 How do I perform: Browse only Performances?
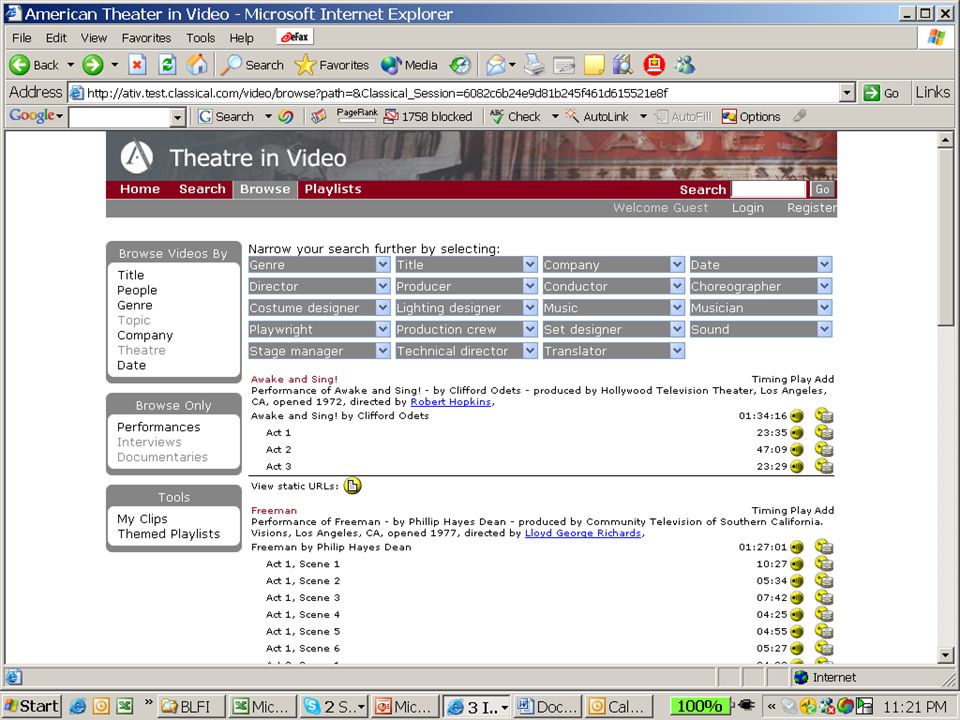click(x=159, y=427)
